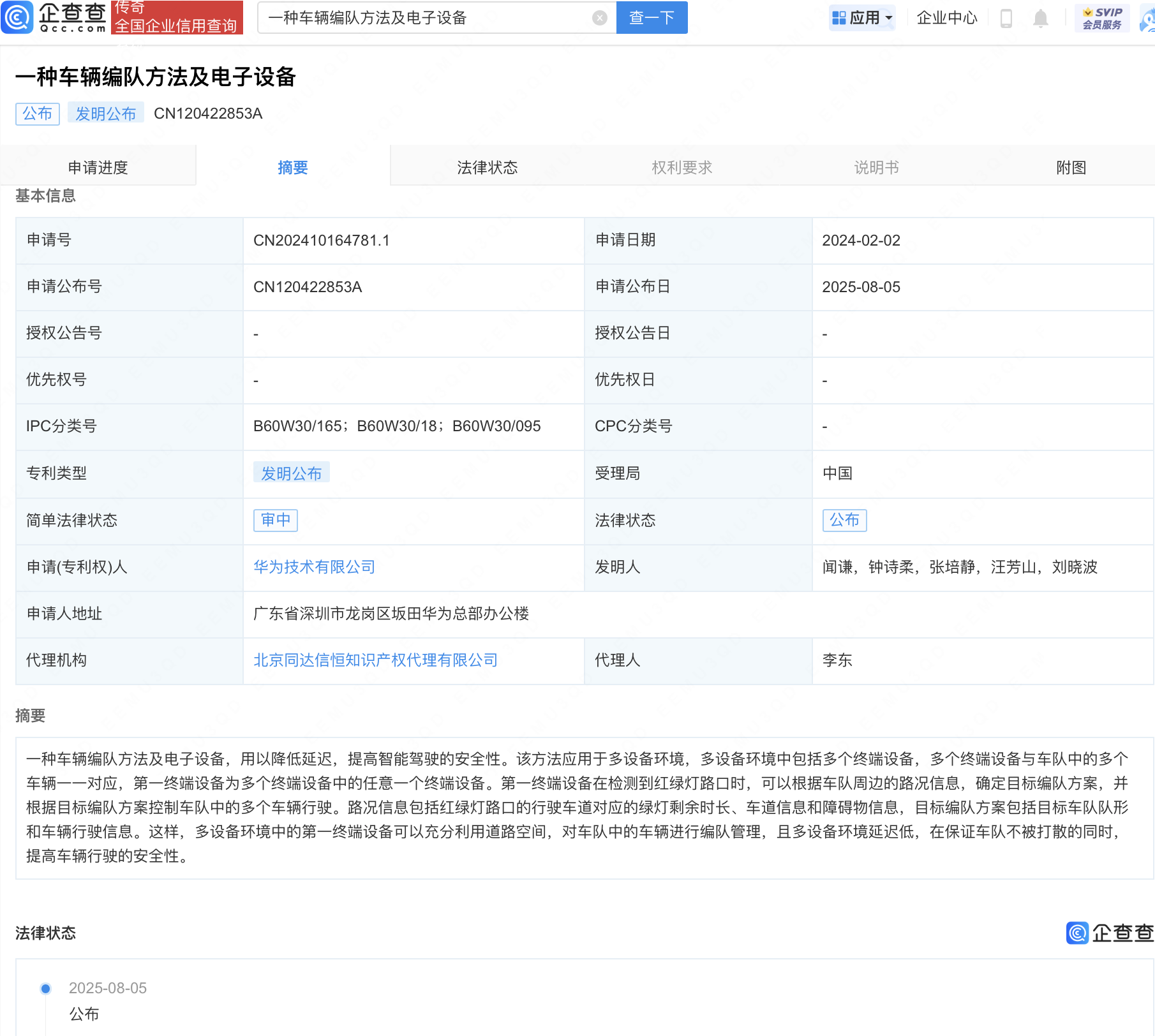The width and height of the screenshot is (1155, 1036).
Task: Click the 受理局 value 中国
Action: coord(837,473)
